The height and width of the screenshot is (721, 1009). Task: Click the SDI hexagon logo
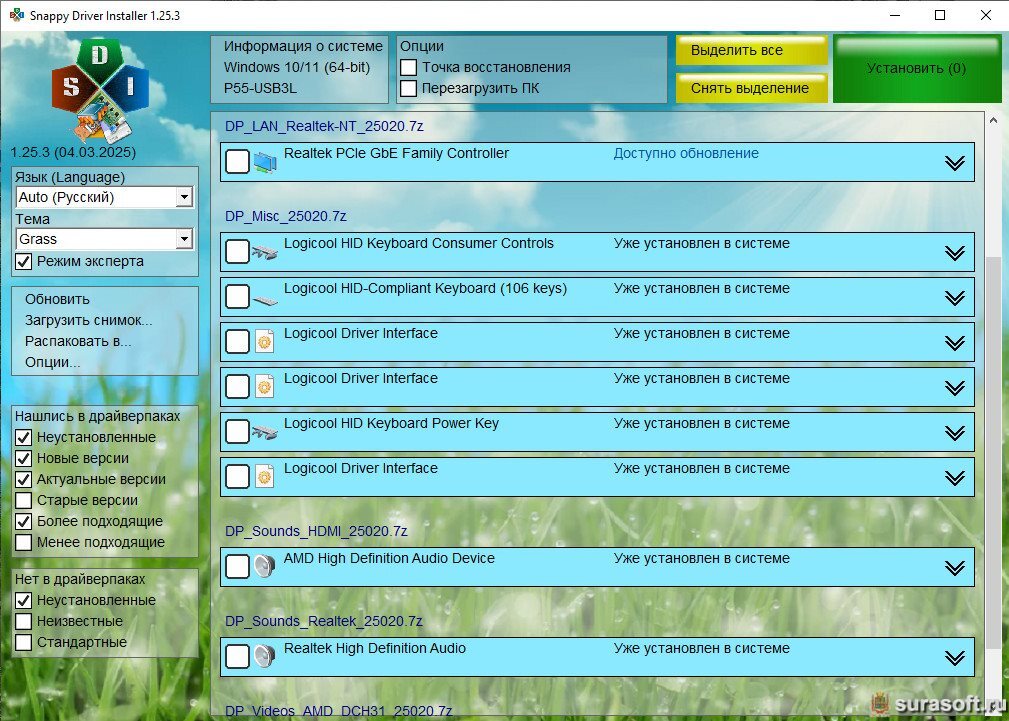100,91
